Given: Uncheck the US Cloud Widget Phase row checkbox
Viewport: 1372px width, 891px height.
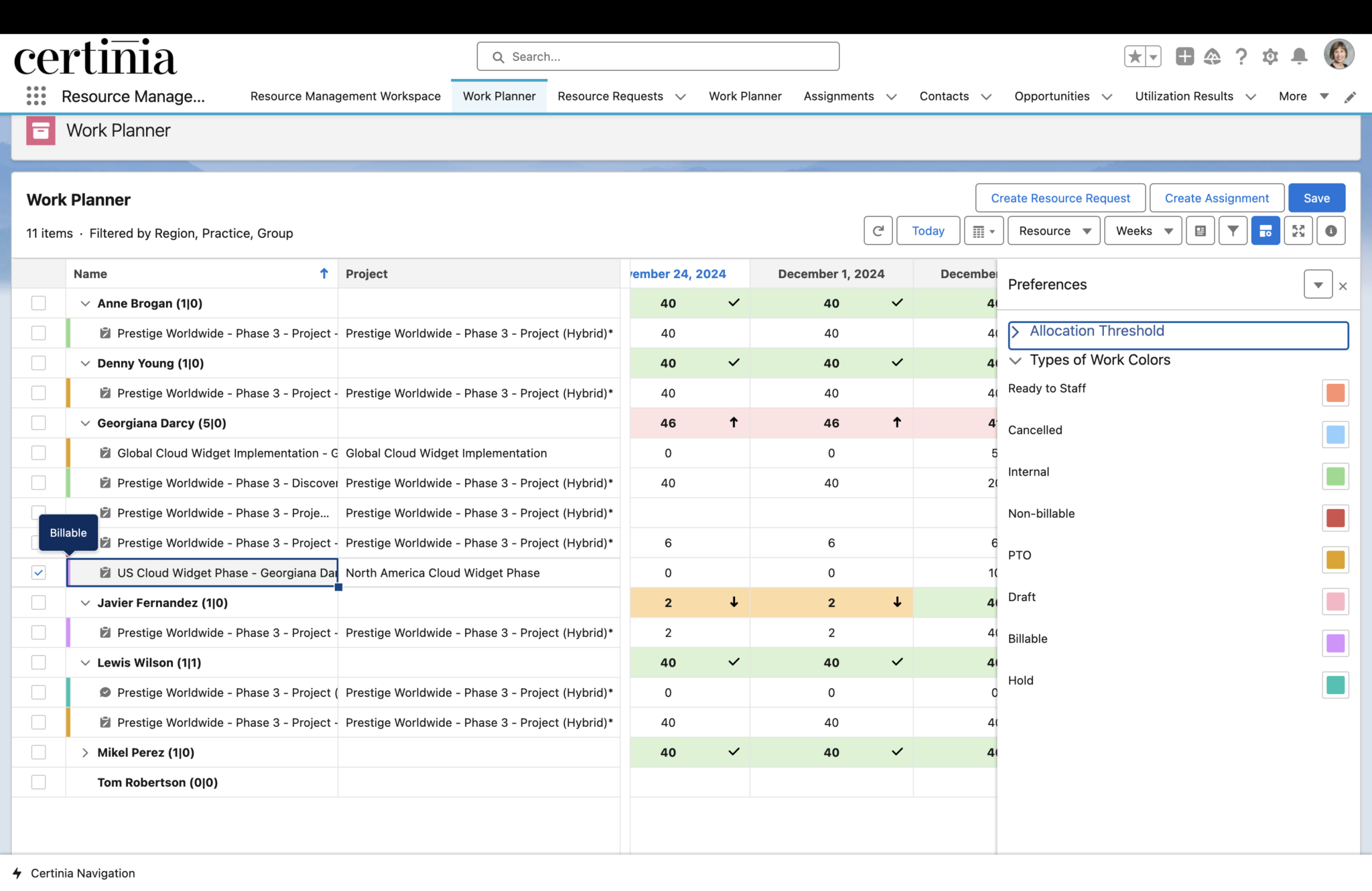Looking at the screenshot, I should tap(38, 573).
